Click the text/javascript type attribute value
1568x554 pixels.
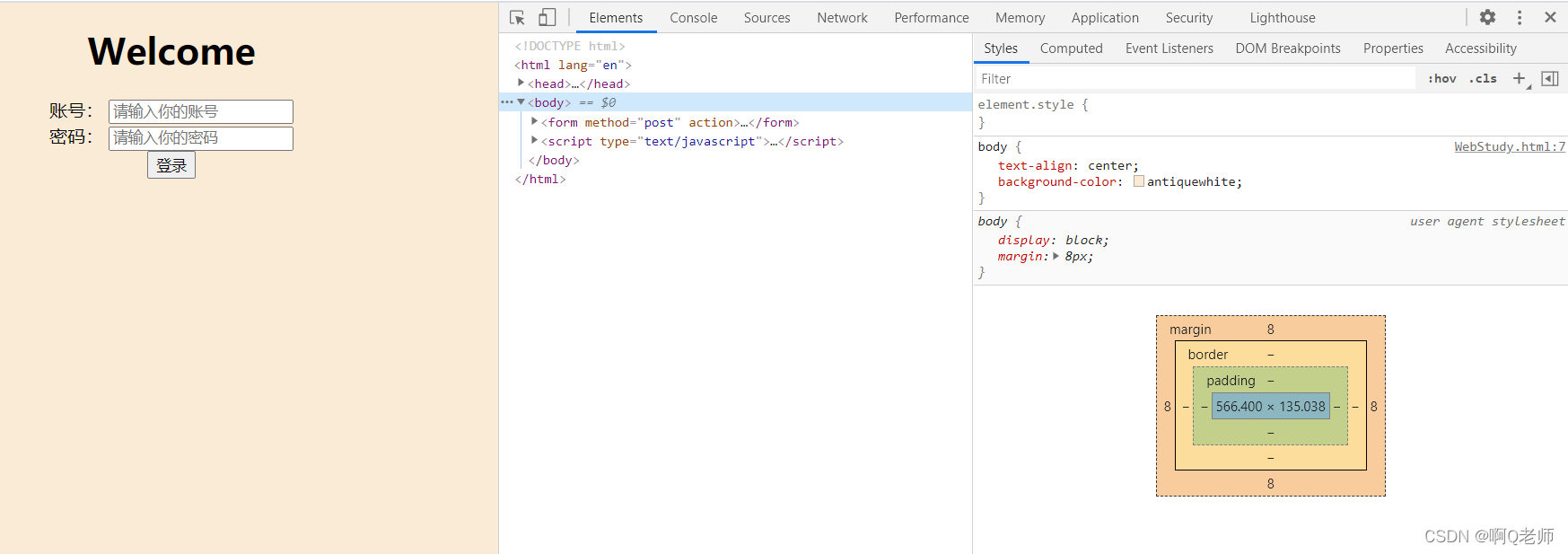[700, 141]
